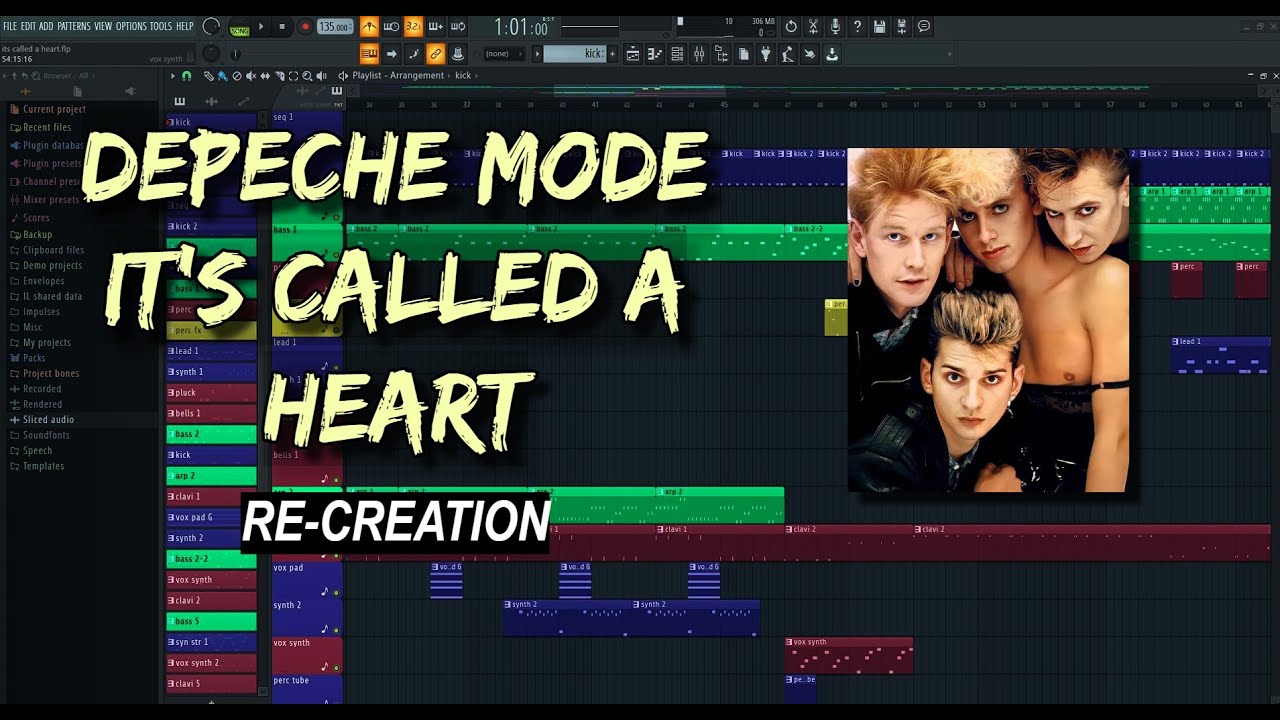Toggle the 3.2.1 countdown before recording
This screenshot has width=1280, height=720.
pyautogui.click(x=413, y=27)
